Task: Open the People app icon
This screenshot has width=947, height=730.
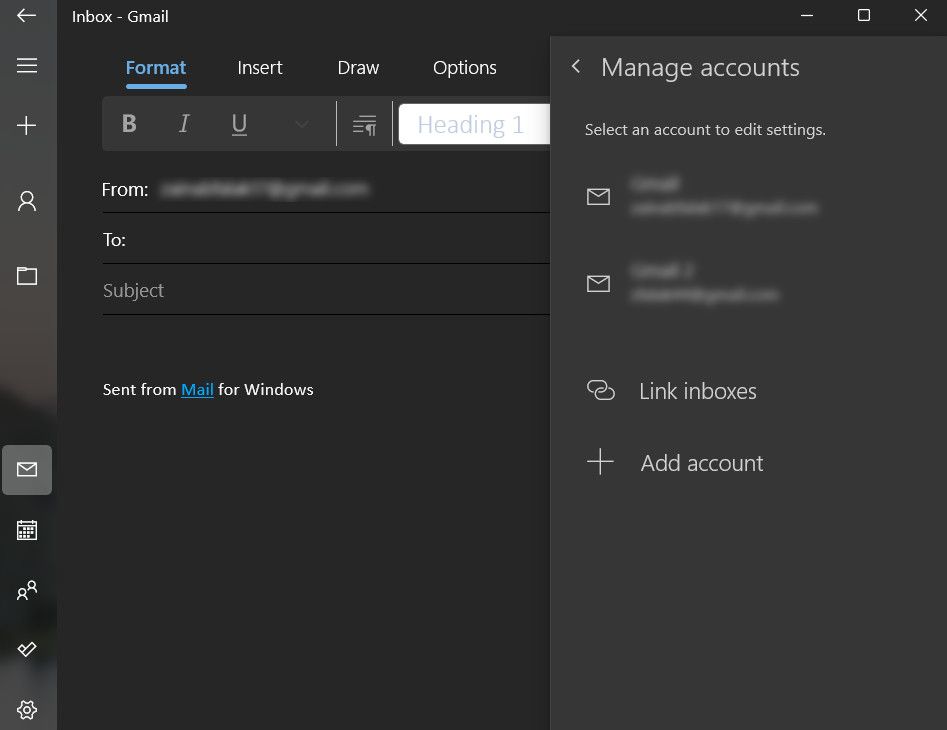Action: click(x=27, y=590)
